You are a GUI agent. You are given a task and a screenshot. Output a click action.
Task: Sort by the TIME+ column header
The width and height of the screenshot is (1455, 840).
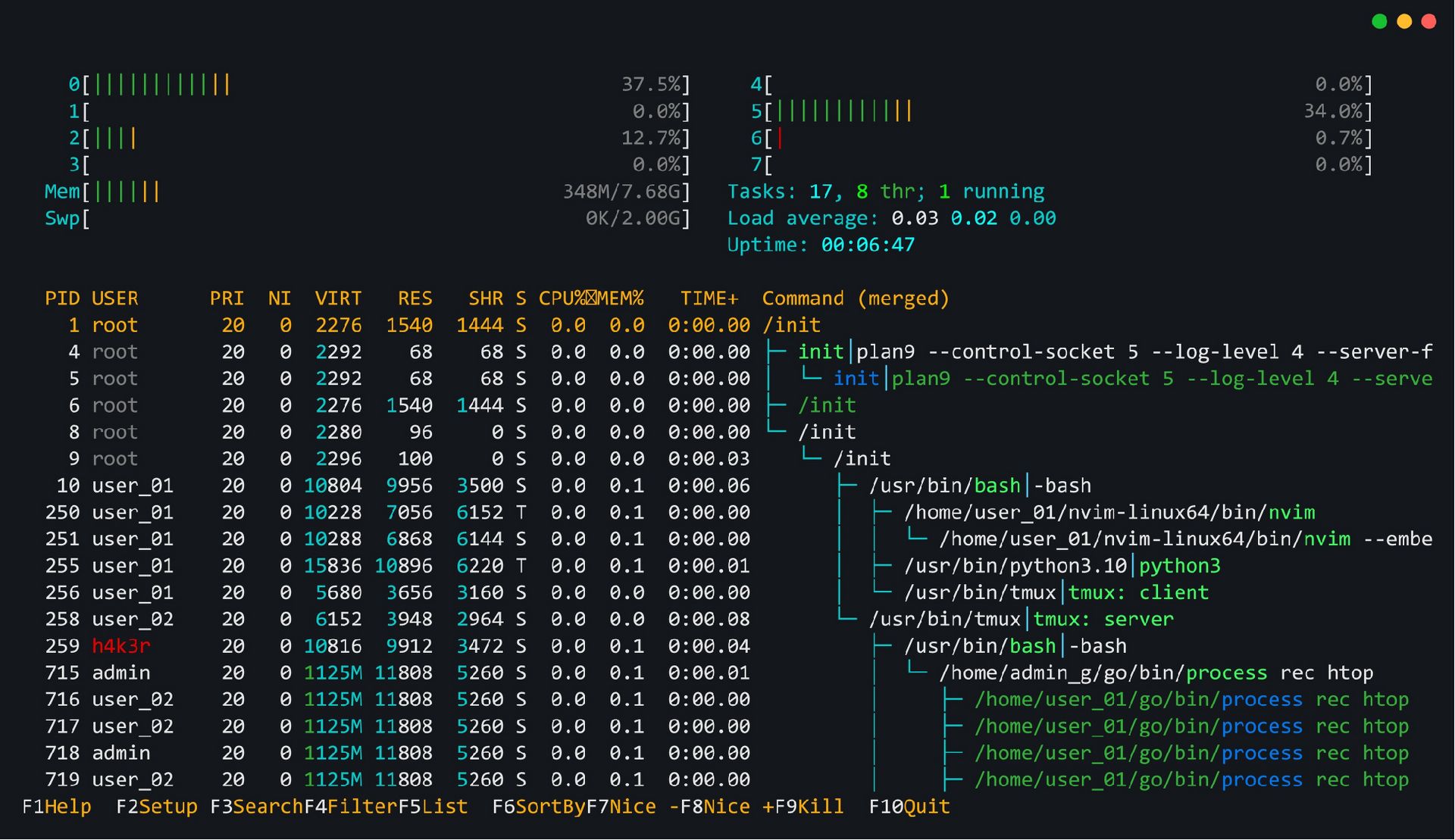tap(709, 298)
